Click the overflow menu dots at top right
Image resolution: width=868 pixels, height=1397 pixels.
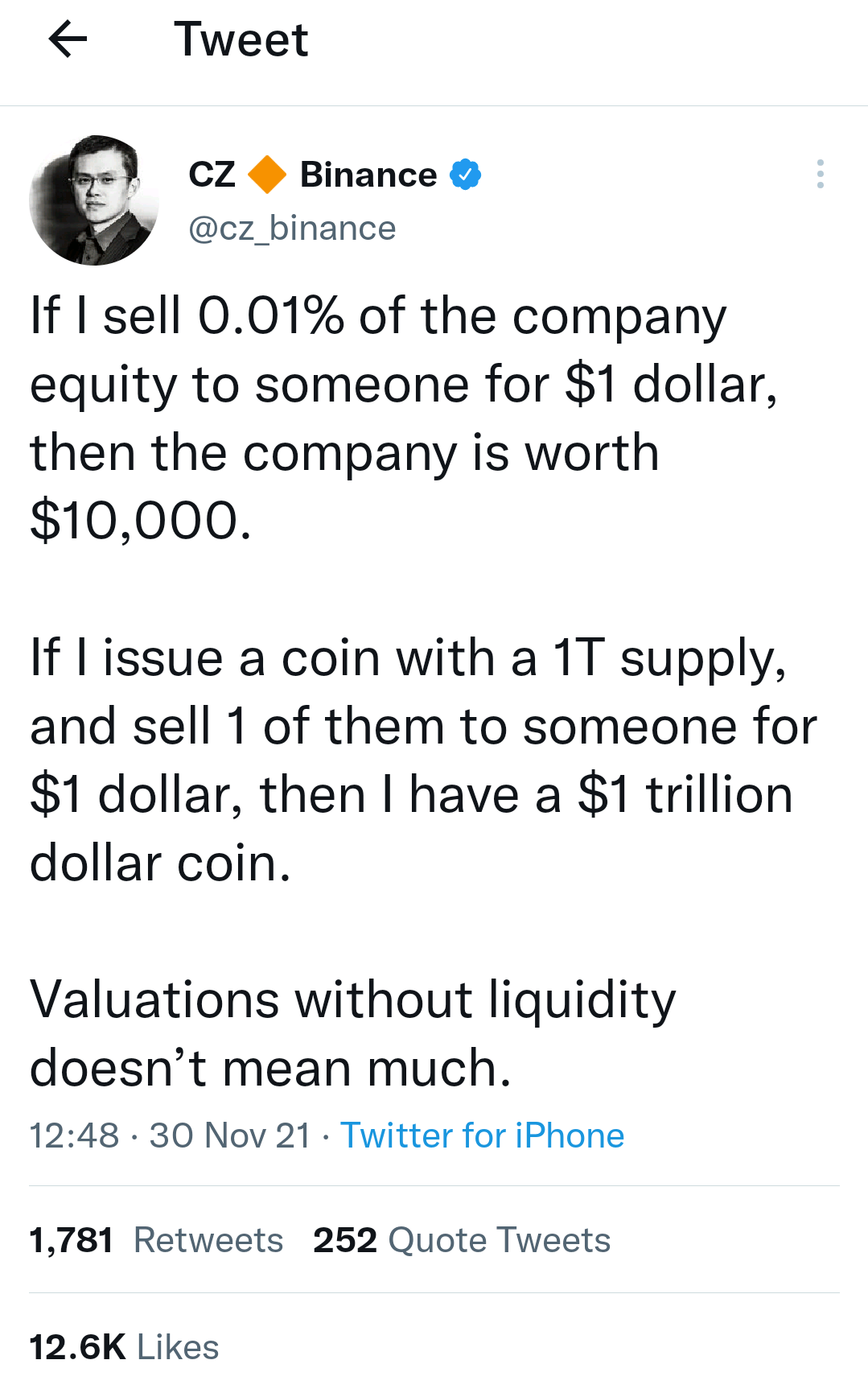820,174
